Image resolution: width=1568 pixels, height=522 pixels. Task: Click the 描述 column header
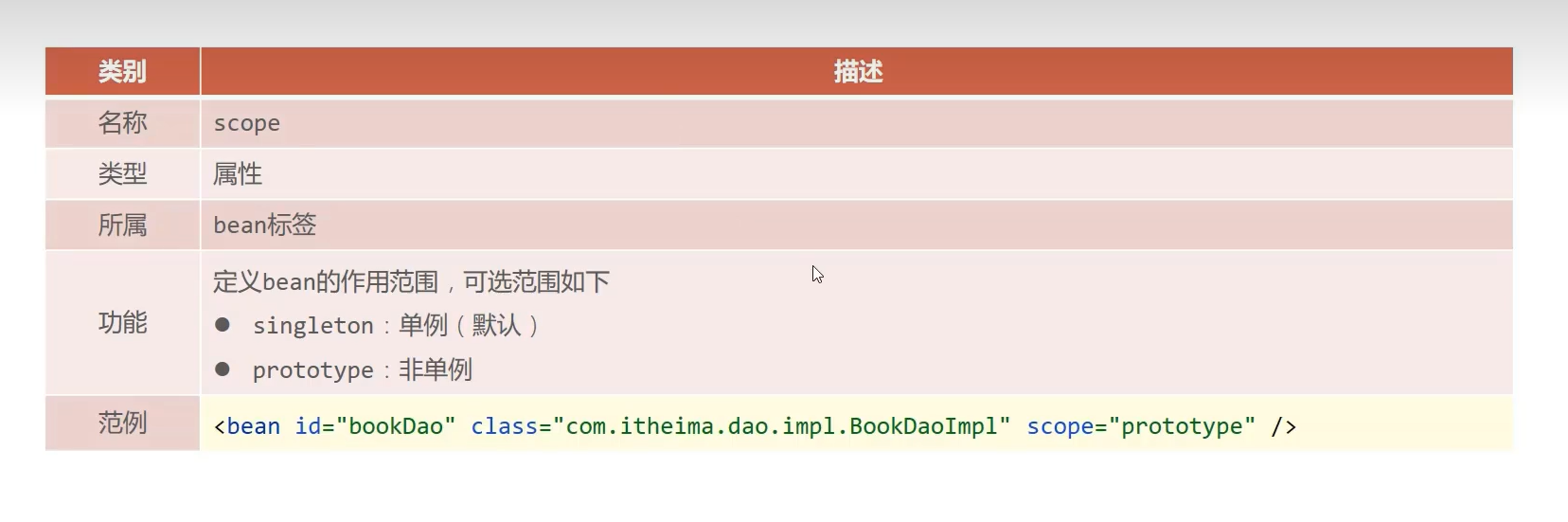coord(857,71)
